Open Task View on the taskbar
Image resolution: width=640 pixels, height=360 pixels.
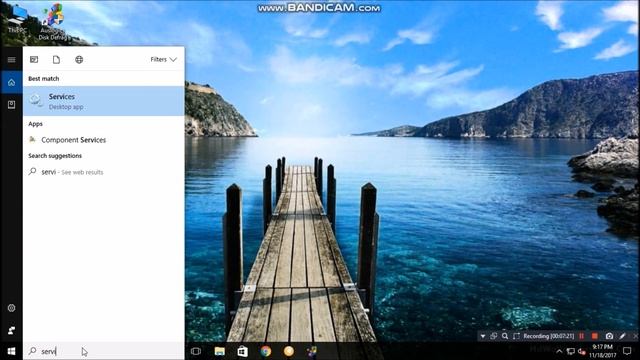(x=196, y=351)
